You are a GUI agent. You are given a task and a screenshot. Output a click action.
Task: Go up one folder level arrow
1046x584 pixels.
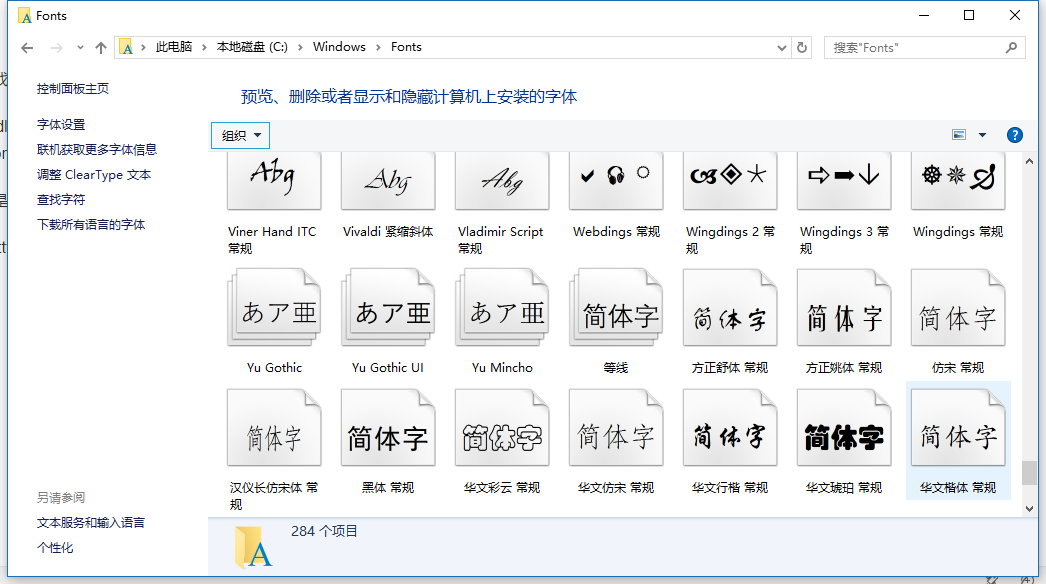pos(101,47)
